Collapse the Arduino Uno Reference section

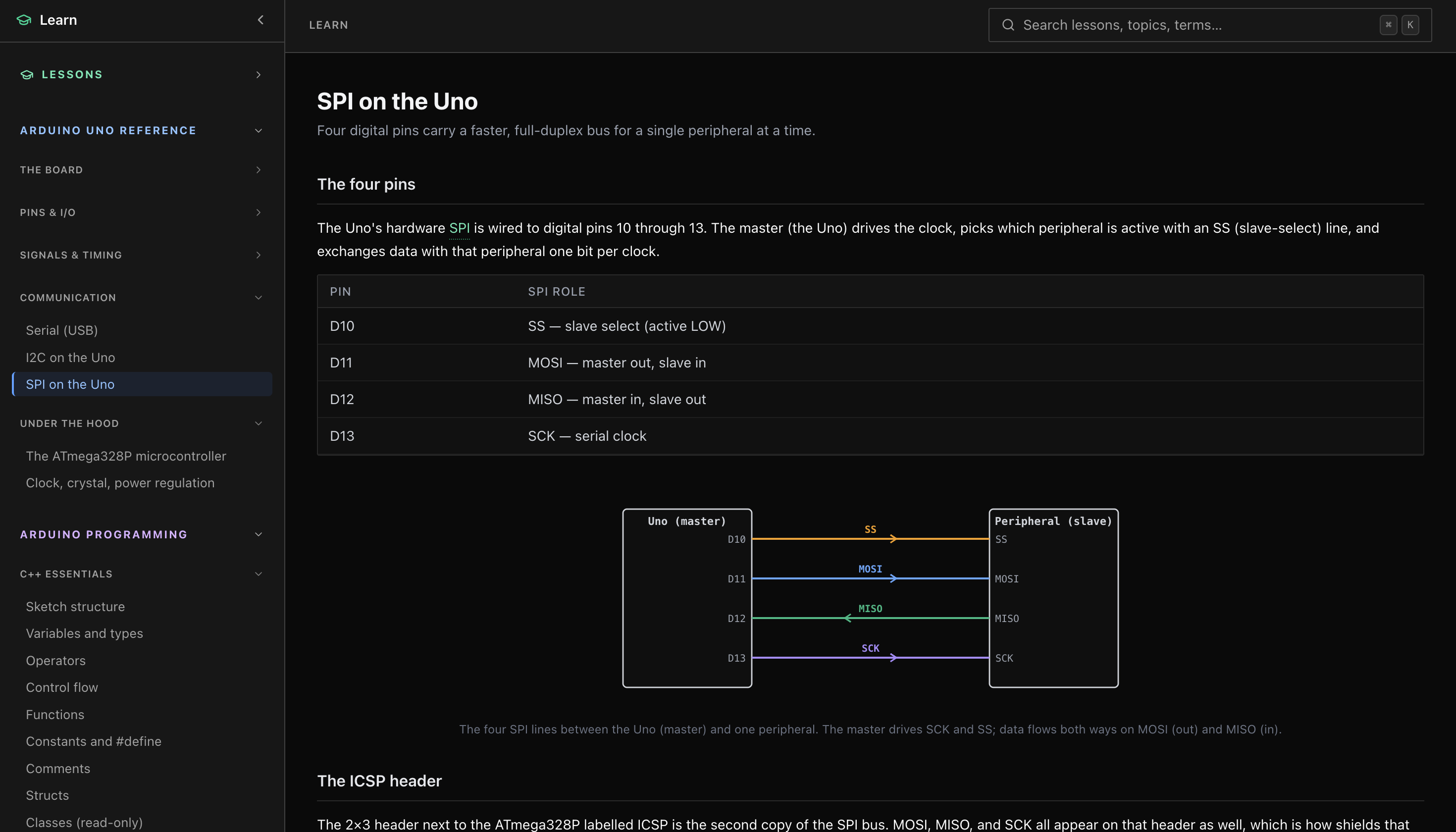[x=259, y=131]
